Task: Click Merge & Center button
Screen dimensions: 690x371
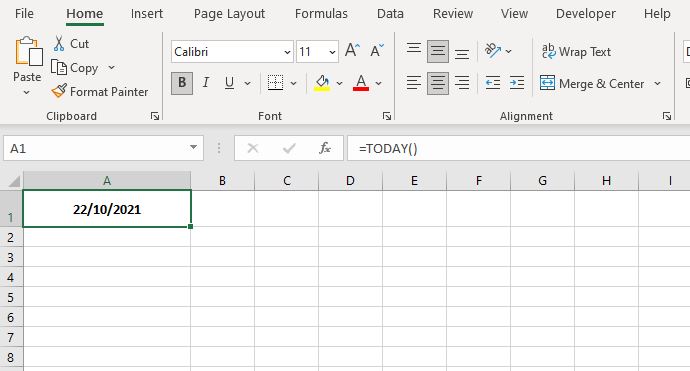Action: pyautogui.click(x=592, y=83)
